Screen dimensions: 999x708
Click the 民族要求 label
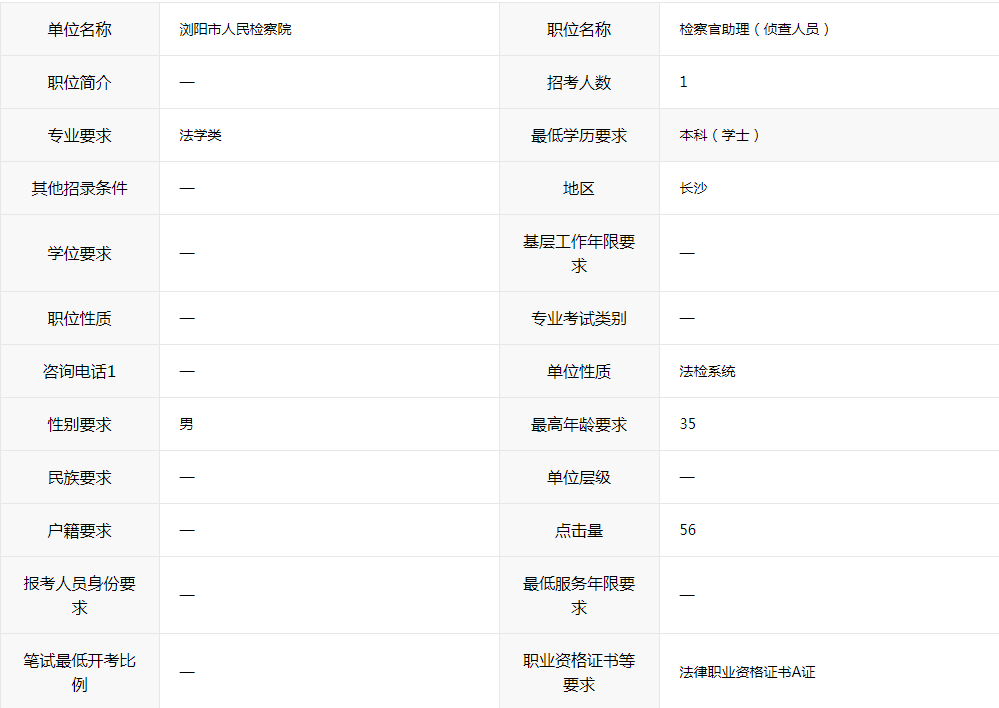click(x=80, y=477)
